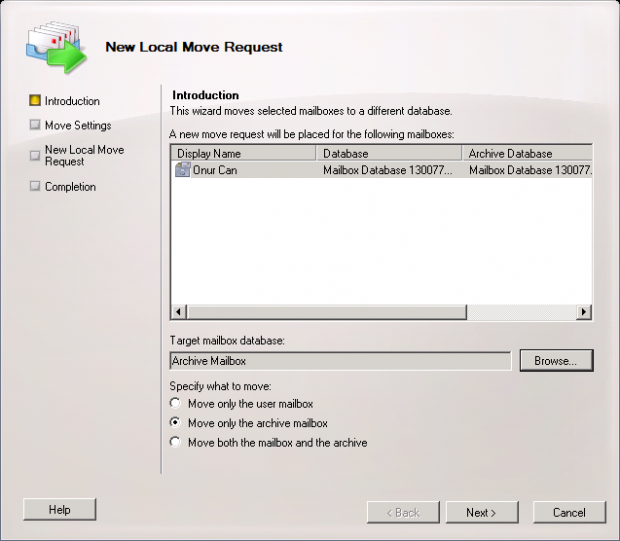Click the Move Settings step indicator box
The height and width of the screenshot is (541, 620).
tap(35, 125)
